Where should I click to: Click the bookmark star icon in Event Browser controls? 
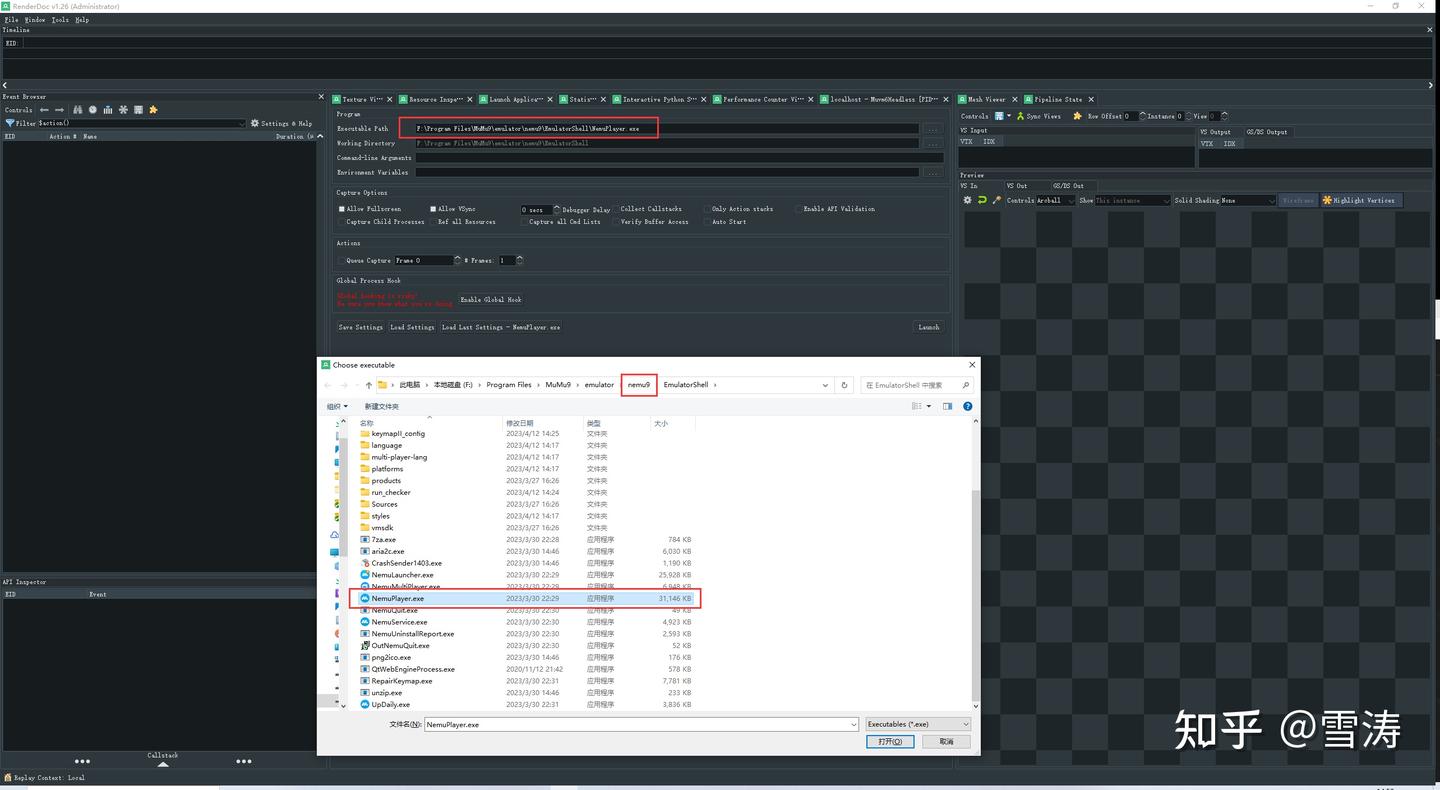[x=152, y=110]
